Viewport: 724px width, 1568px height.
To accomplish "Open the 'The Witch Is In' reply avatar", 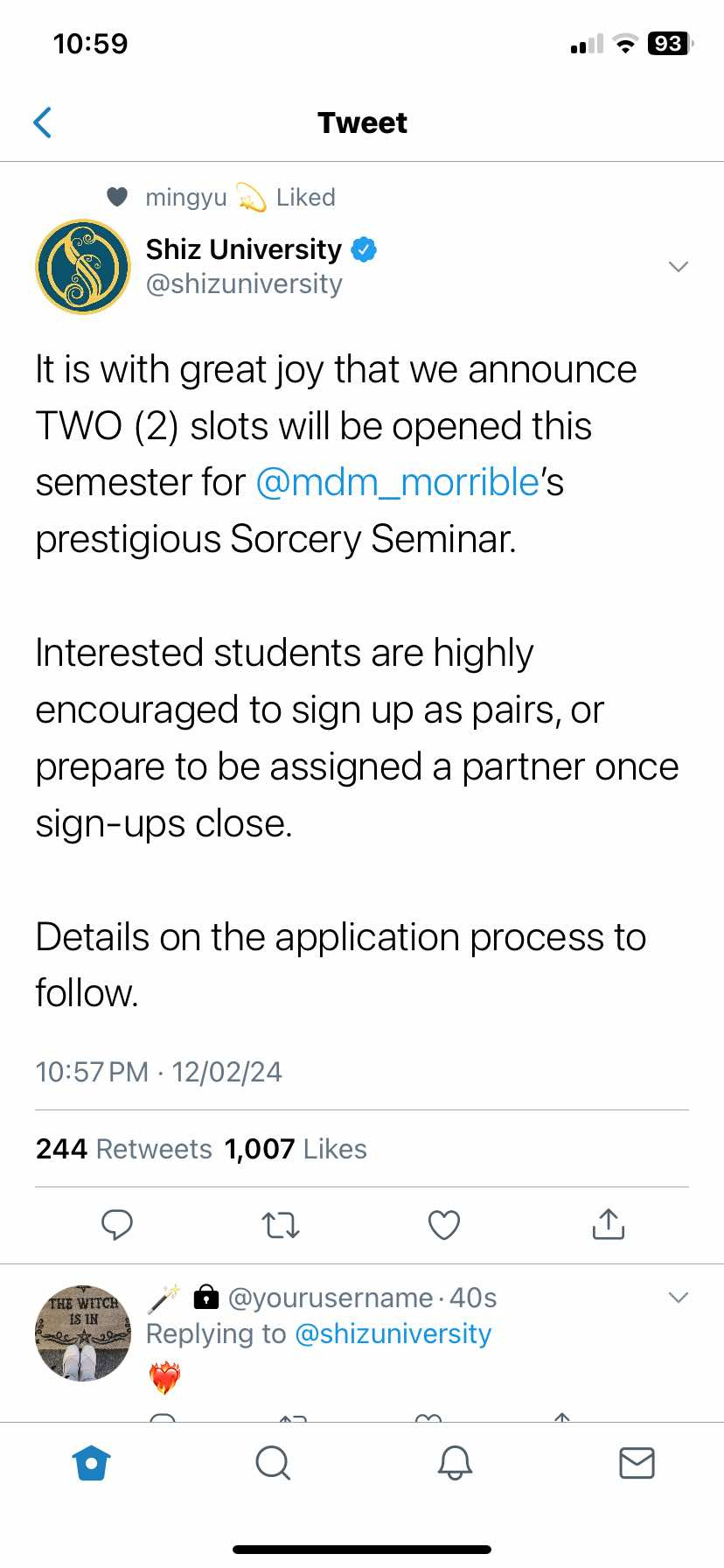I will pyautogui.click(x=83, y=1333).
